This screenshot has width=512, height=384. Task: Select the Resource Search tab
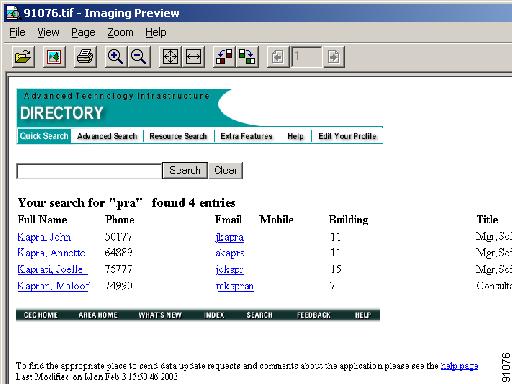178,136
